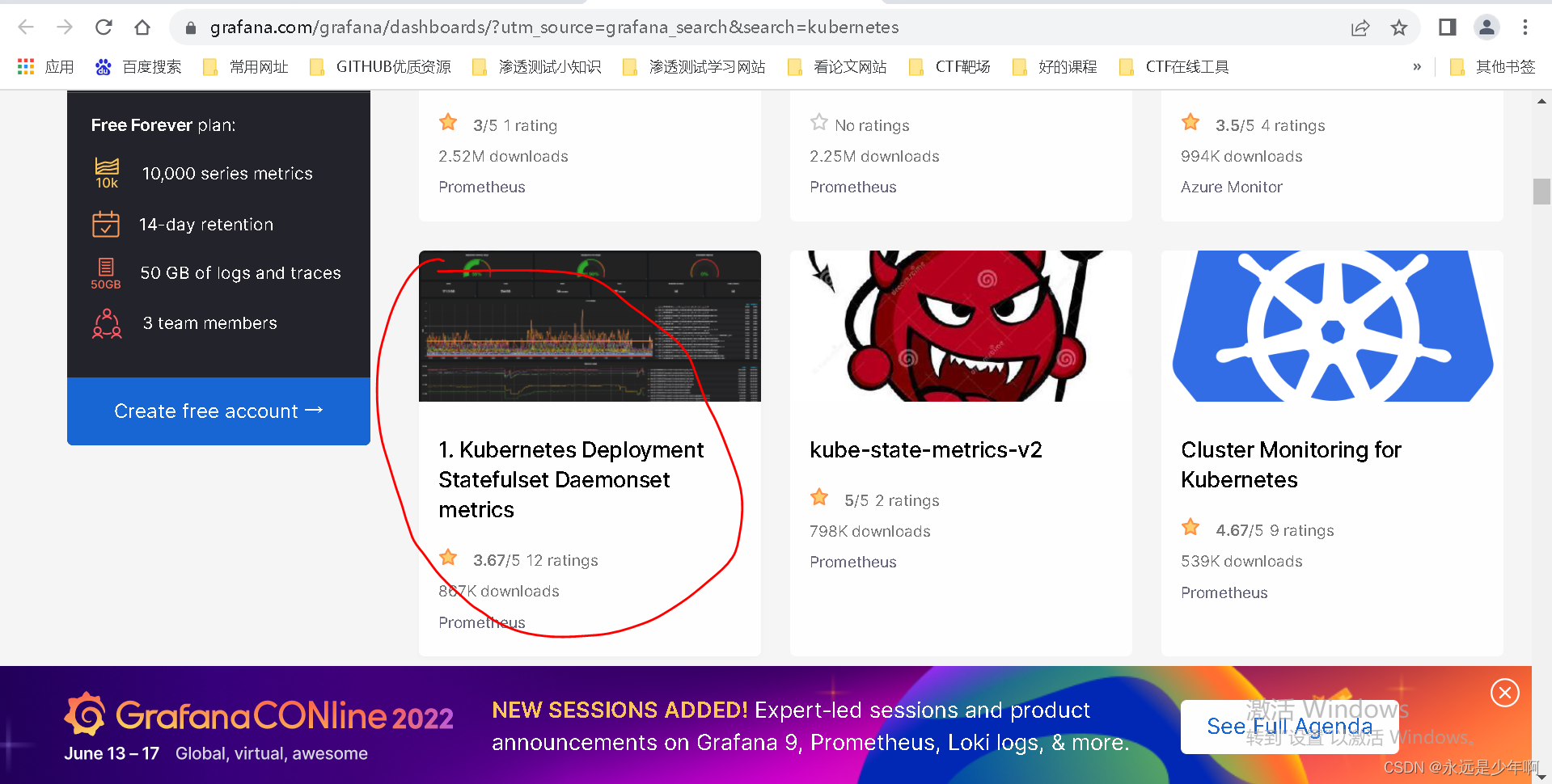The width and height of the screenshot is (1552, 784).
Task: Open the 应用 apps grid shortcut
Action: 46,67
